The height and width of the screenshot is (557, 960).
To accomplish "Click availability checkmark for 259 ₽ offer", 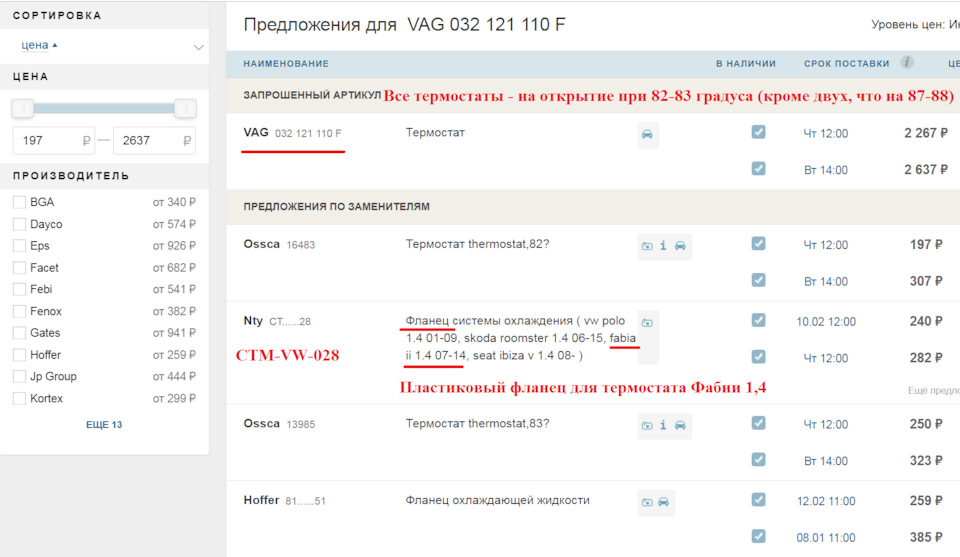I will pos(759,499).
